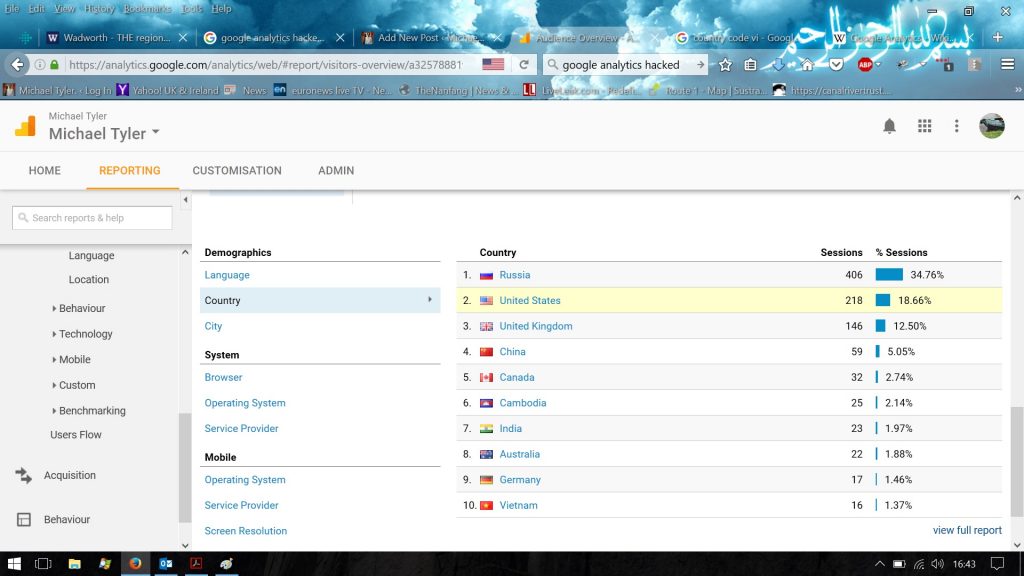
Task: Open Adobe Acrobat from the taskbar
Action: tap(196, 564)
